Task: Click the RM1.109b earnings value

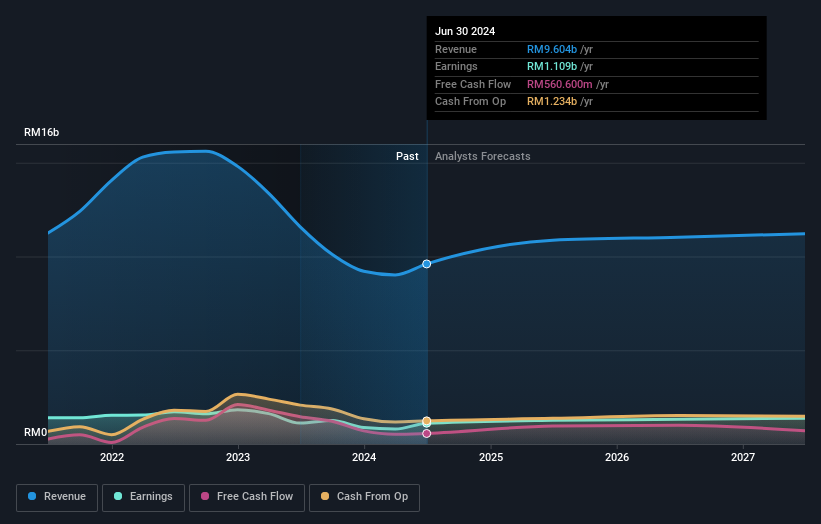Action: click(552, 66)
